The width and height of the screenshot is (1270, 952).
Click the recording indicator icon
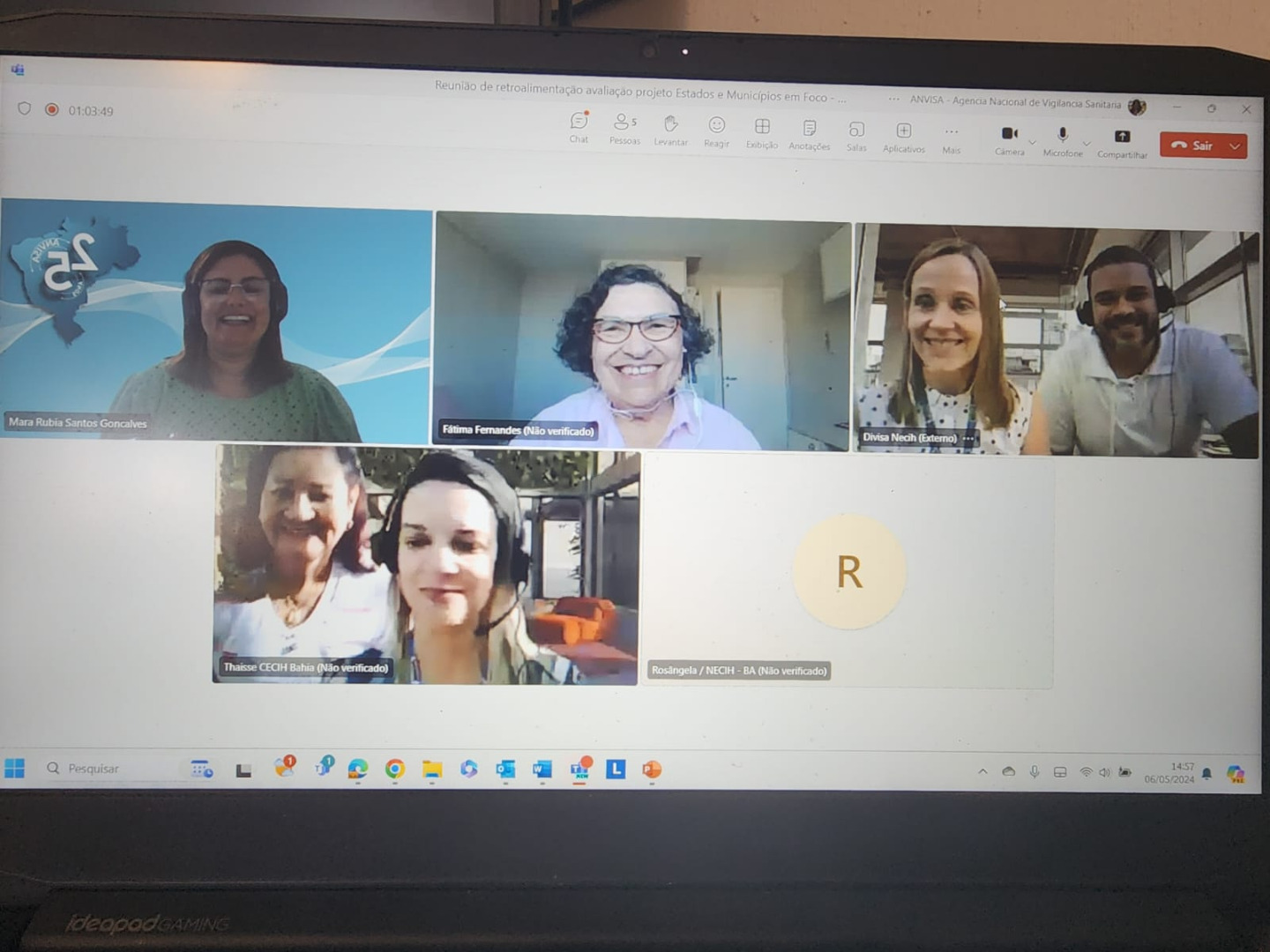pos(52,109)
